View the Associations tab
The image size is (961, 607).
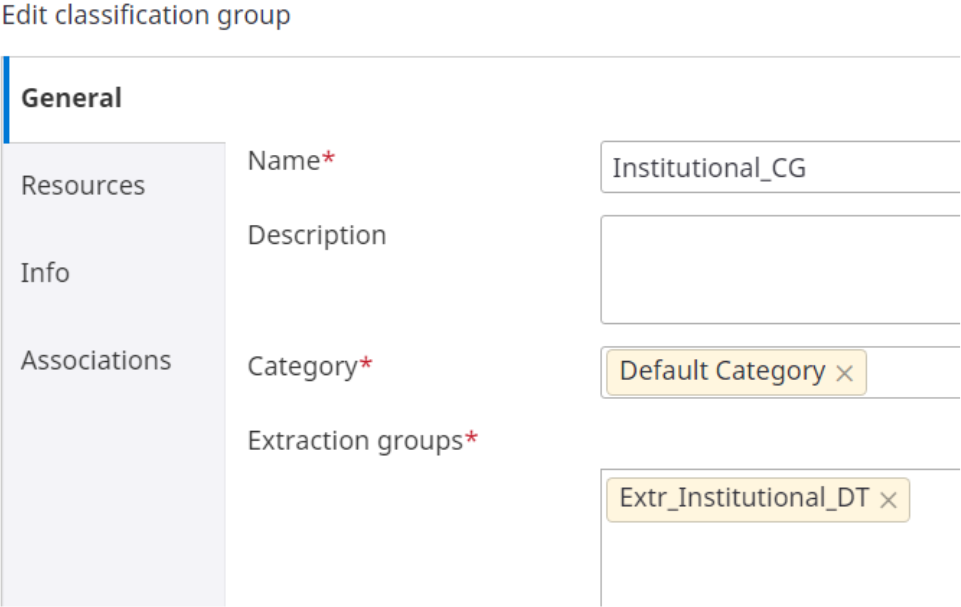96,360
